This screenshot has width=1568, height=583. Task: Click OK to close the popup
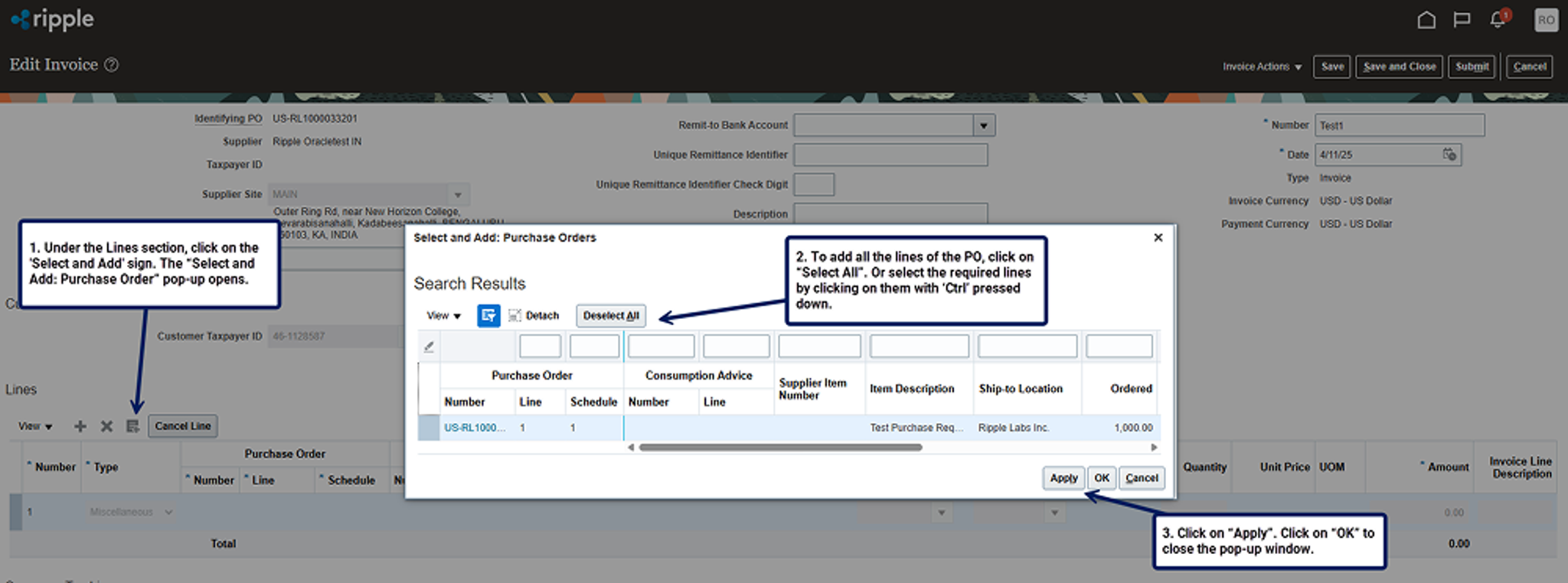pyautogui.click(x=1102, y=477)
